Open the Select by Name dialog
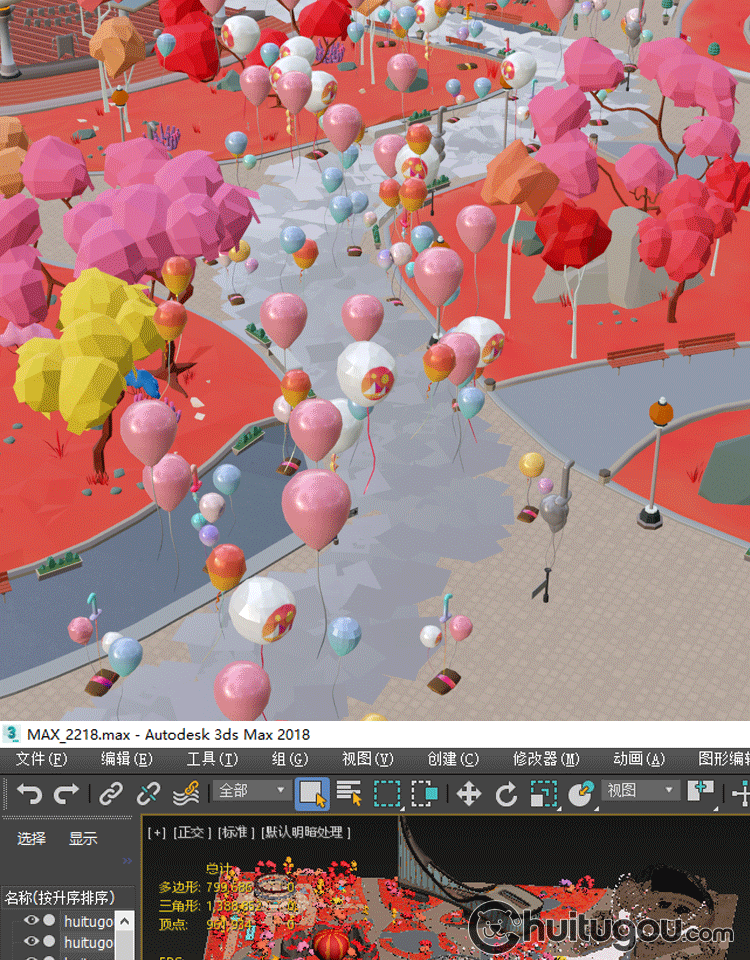 tap(349, 794)
